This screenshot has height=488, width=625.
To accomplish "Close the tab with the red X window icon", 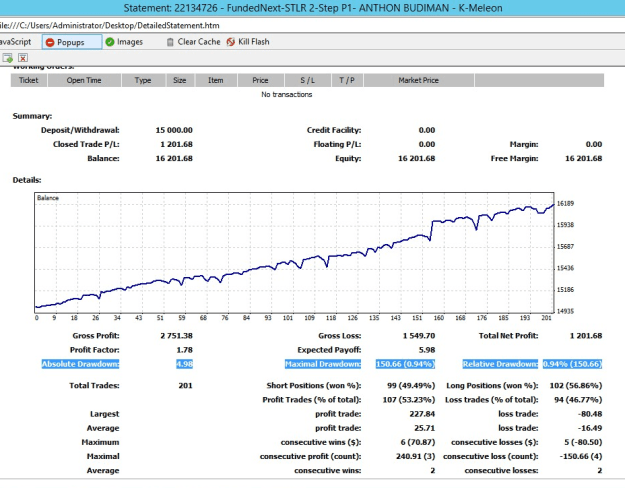I will [x=23, y=58].
